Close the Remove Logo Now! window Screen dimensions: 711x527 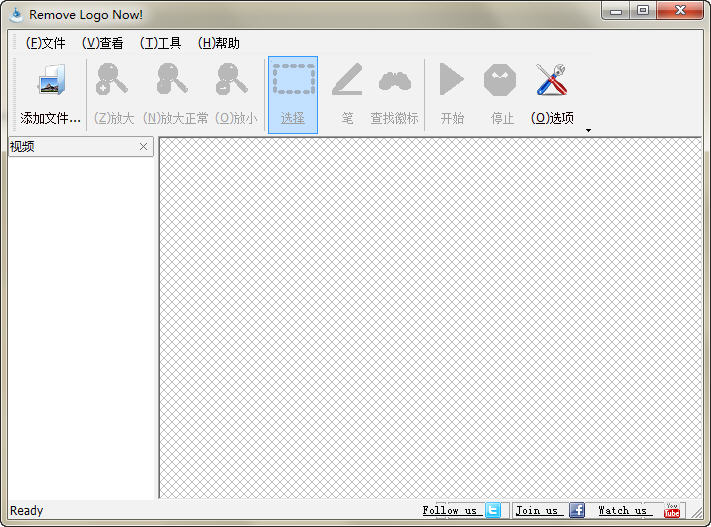680,11
